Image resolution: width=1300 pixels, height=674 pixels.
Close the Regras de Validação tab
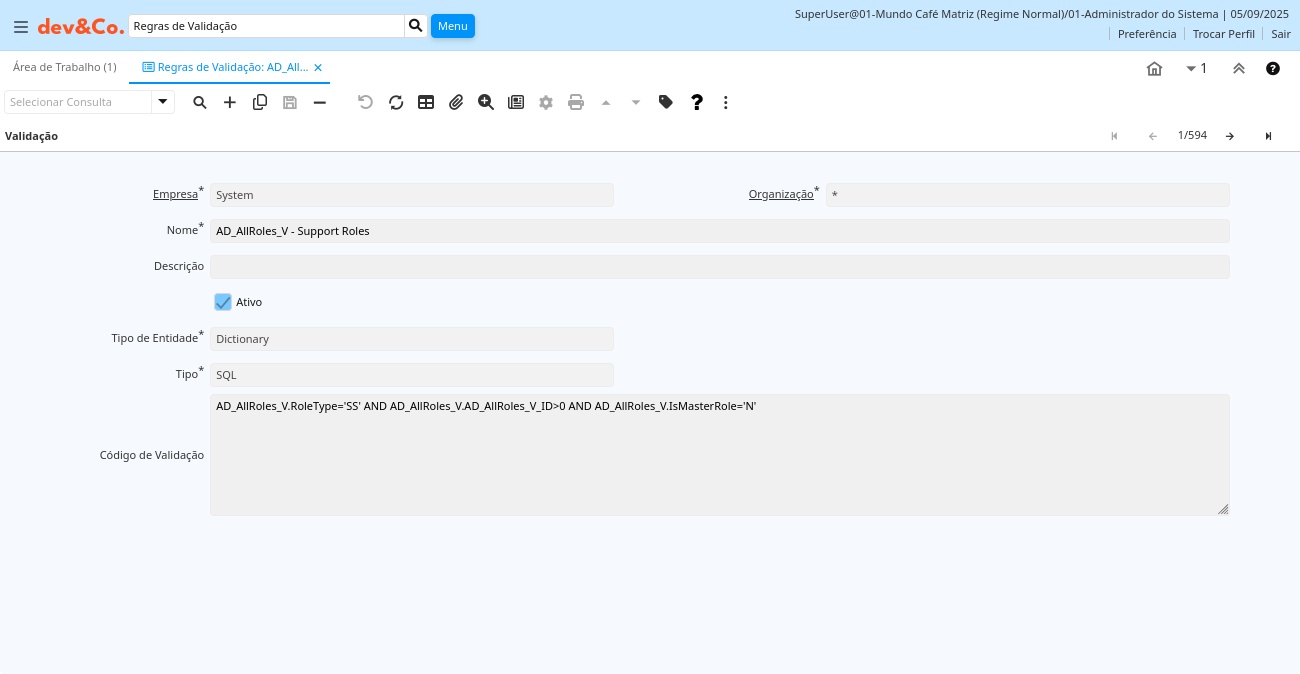(x=318, y=68)
